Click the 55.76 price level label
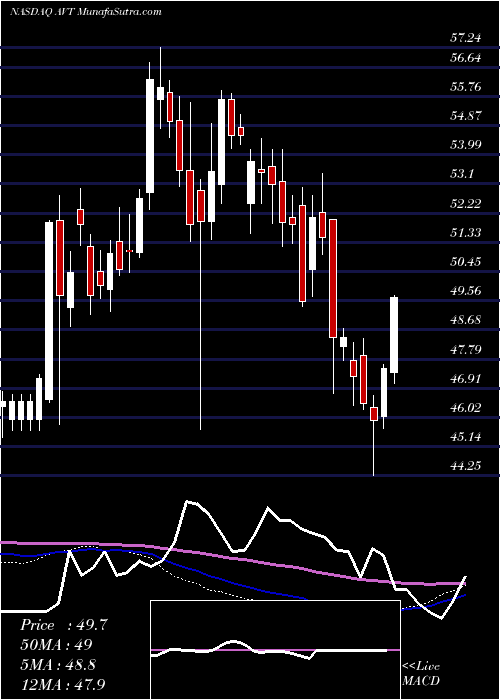Screen dimensions: 500x700 (466, 87)
